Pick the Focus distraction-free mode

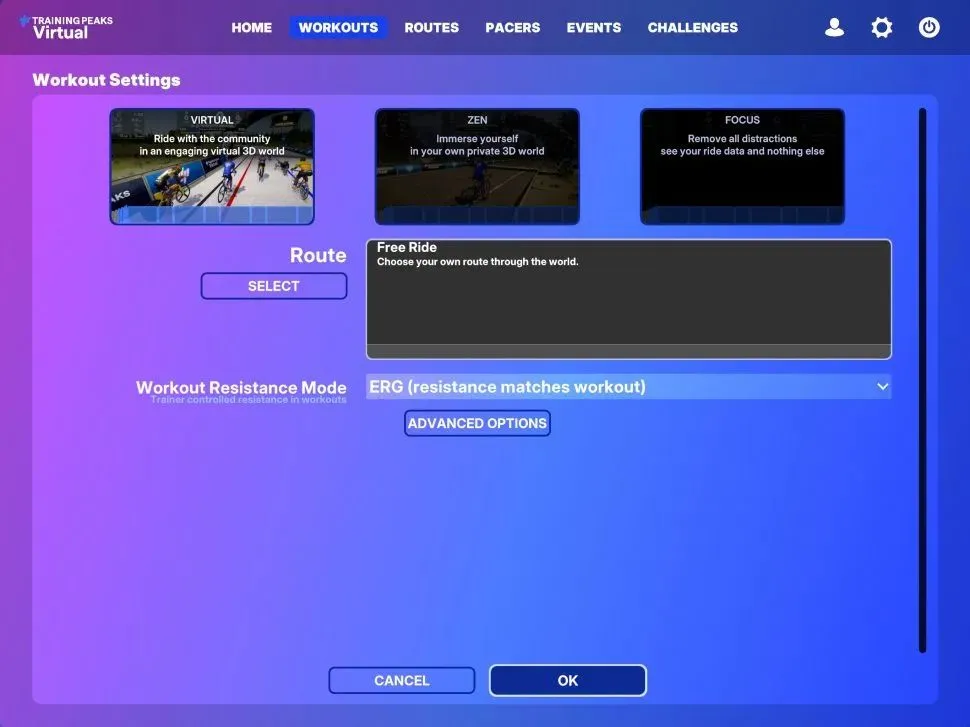[x=742, y=167]
